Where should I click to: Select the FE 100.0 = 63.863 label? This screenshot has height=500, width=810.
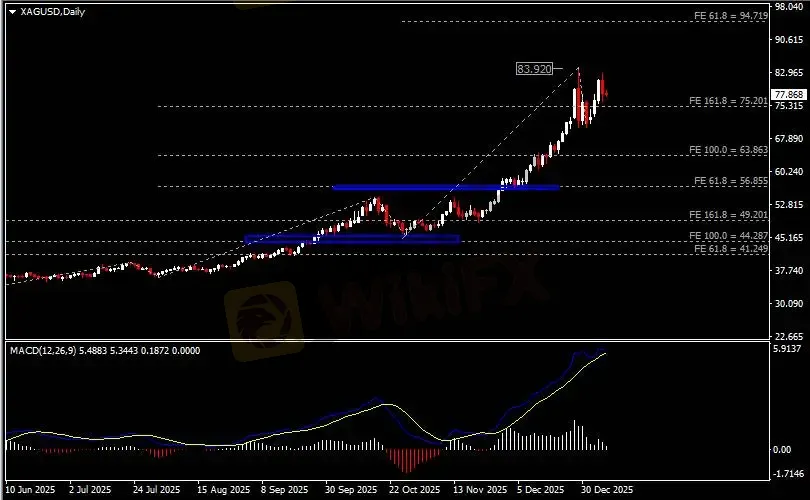(728, 150)
